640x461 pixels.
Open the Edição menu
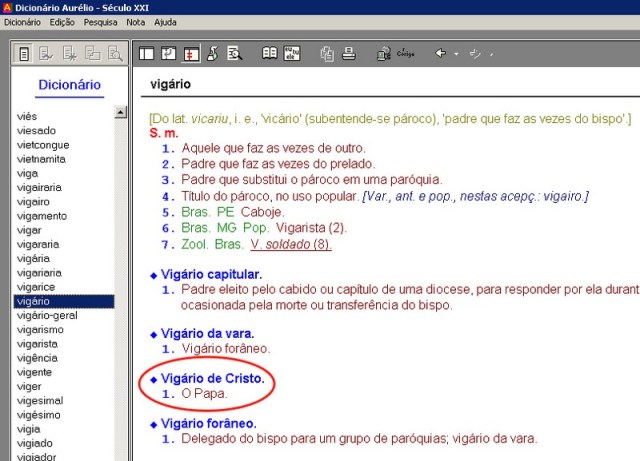click(61, 21)
